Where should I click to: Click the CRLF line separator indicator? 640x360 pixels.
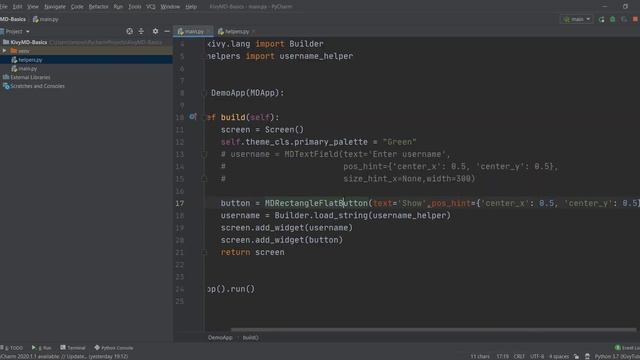pyautogui.click(x=519, y=356)
